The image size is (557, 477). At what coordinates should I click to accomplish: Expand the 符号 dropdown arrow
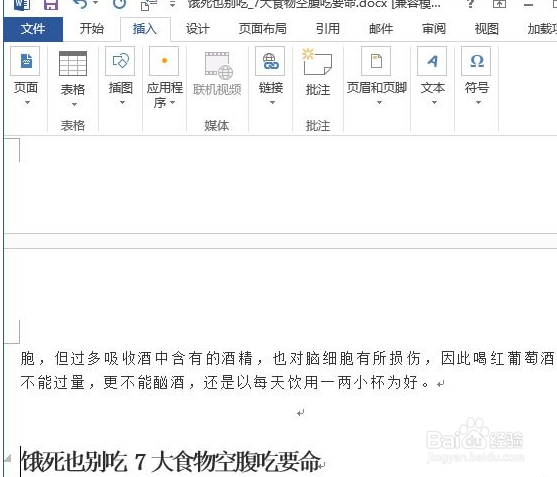coord(478,103)
